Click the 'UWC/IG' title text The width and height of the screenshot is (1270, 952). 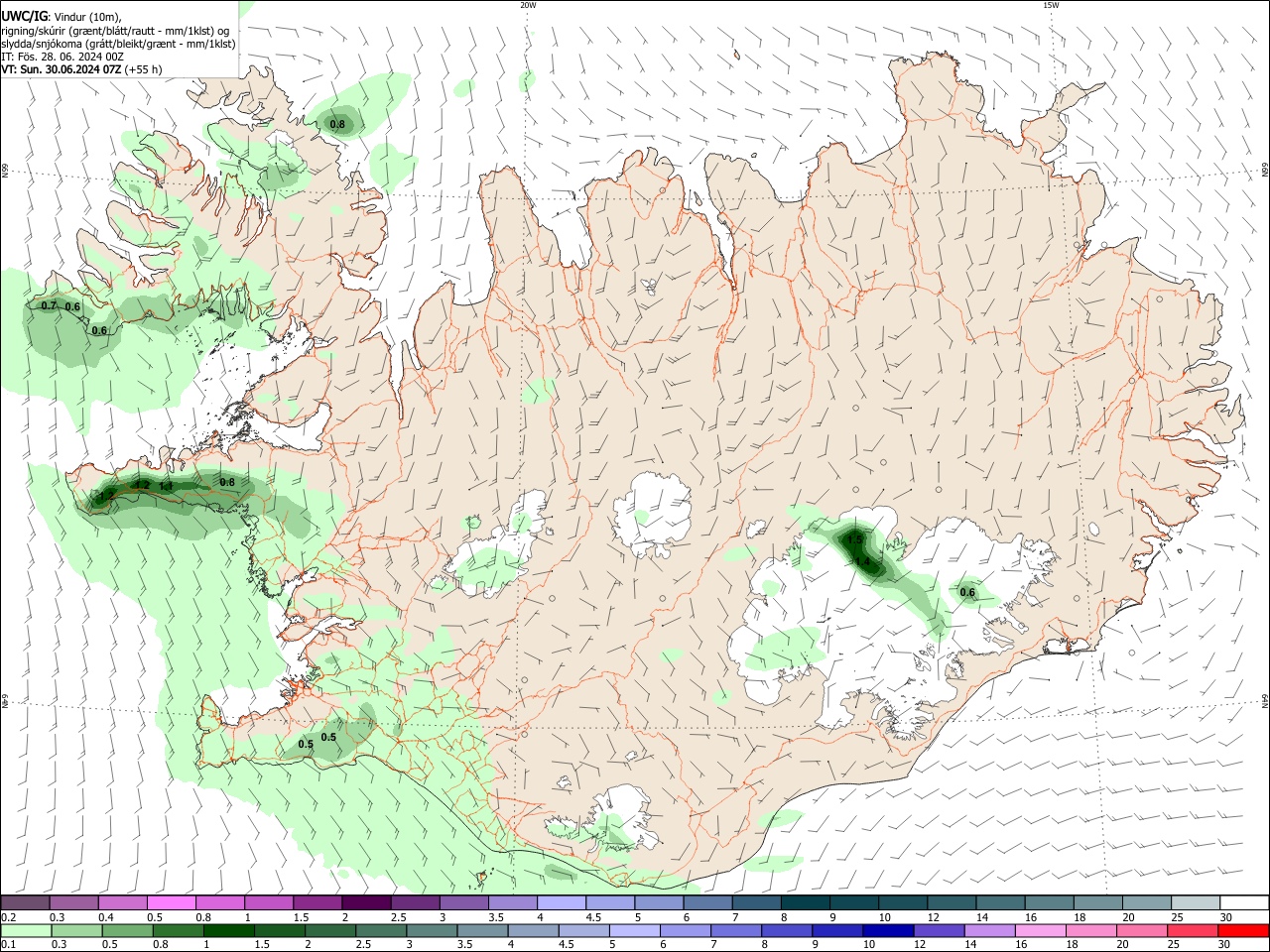tap(25, 17)
